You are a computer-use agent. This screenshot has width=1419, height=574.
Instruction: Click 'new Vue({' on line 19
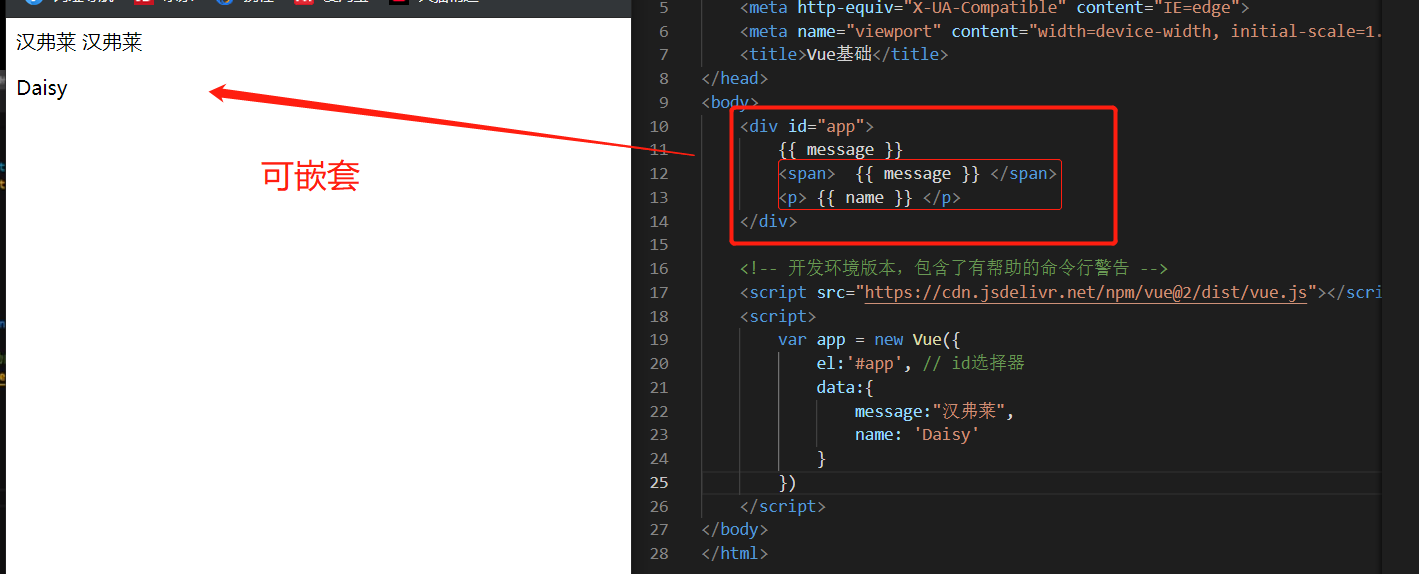pyautogui.click(x=917, y=340)
